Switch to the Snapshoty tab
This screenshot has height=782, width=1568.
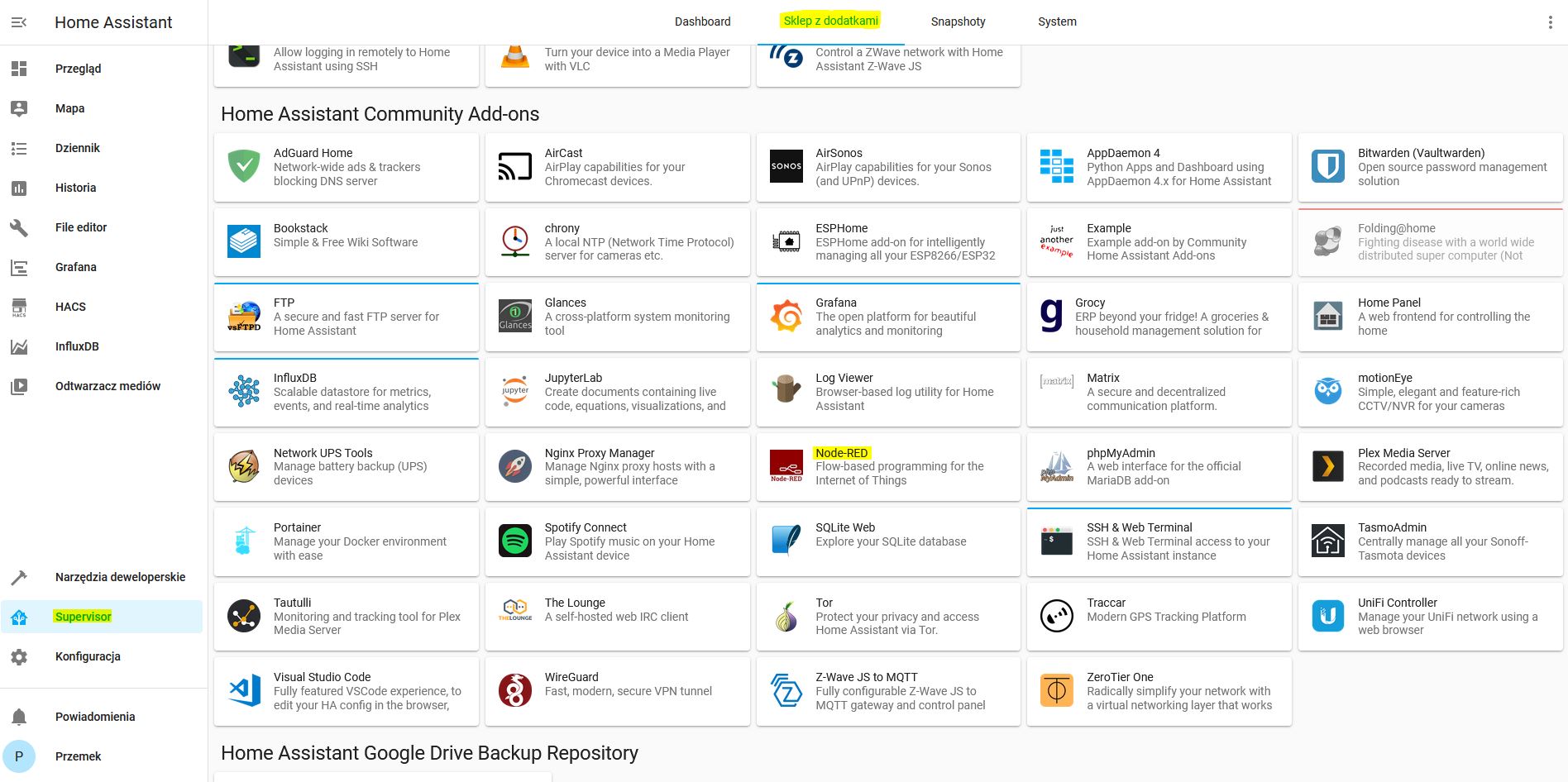(x=958, y=21)
